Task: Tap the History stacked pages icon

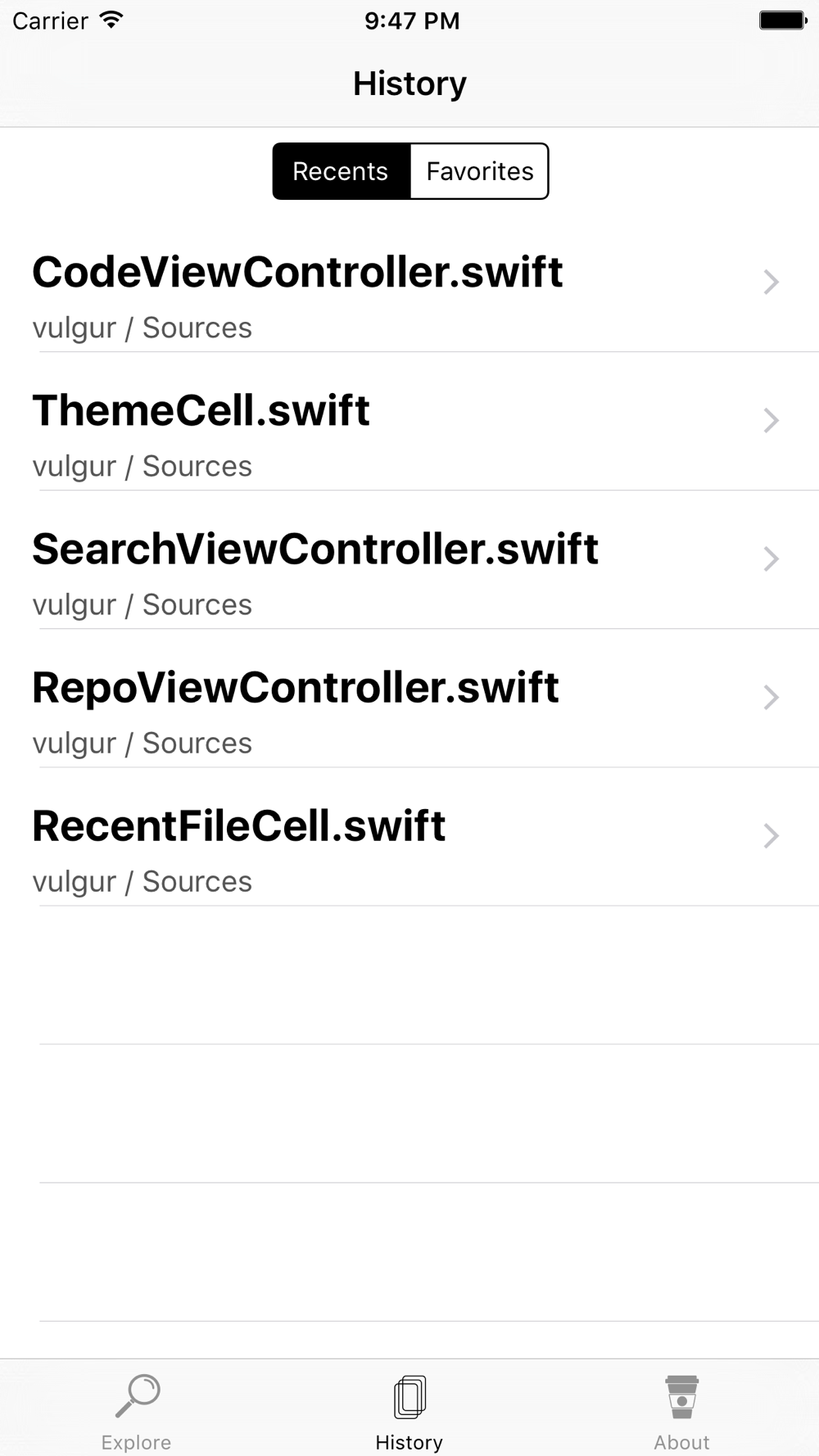Action: pos(409,1396)
